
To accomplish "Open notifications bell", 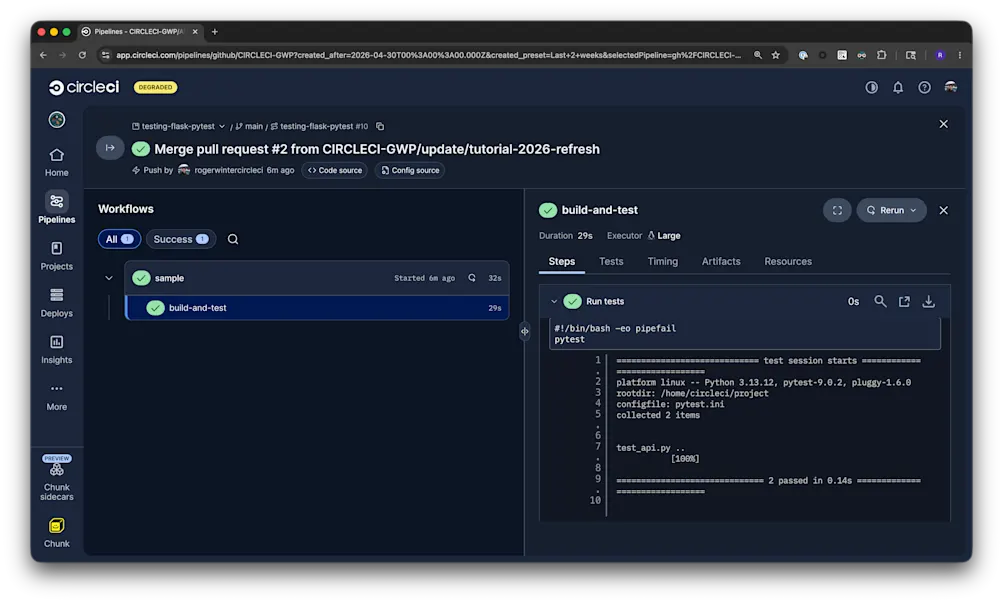I will (x=898, y=87).
